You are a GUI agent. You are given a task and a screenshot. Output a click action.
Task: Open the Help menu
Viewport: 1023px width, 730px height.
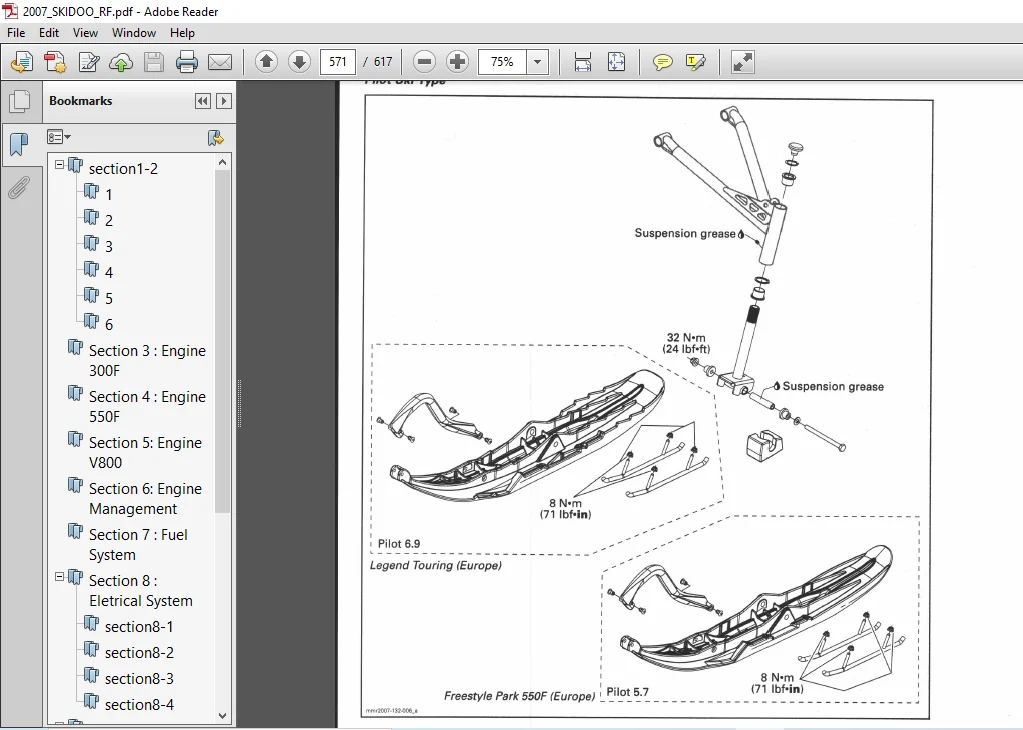pos(182,33)
